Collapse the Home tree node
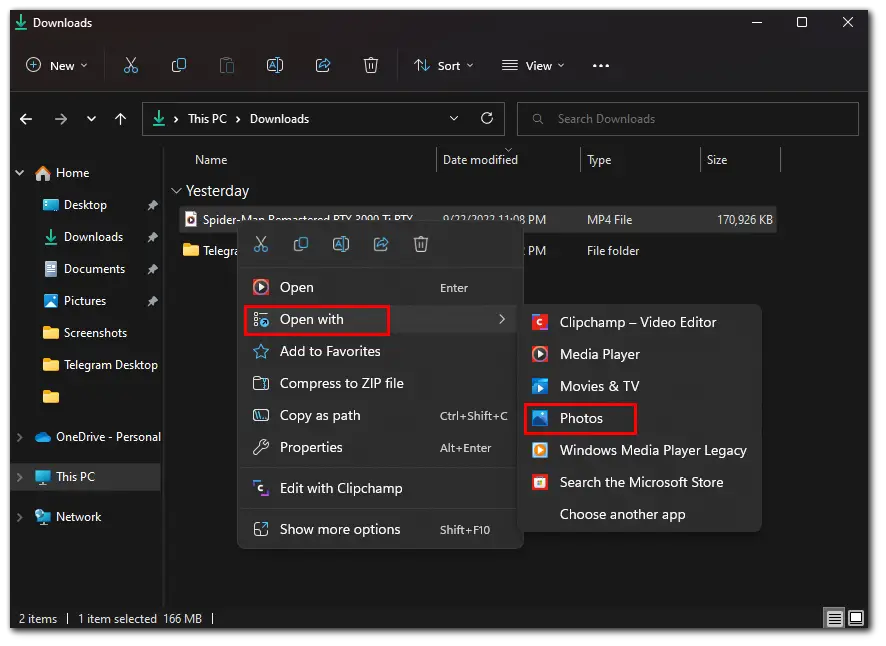 click(x=20, y=172)
